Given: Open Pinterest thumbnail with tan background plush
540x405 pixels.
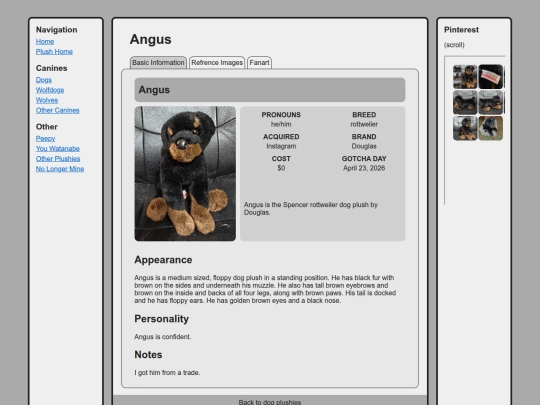Looking at the screenshot, I should [x=491, y=128].
